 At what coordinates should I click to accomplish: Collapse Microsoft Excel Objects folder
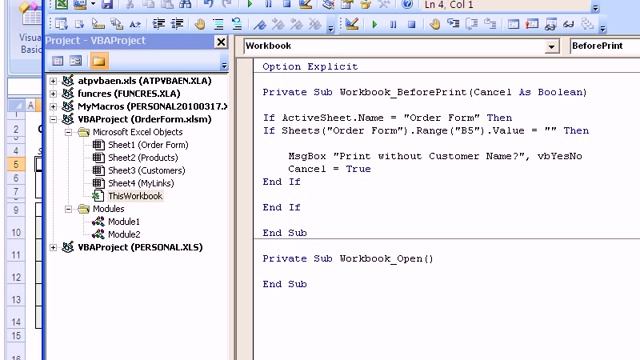[69, 132]
